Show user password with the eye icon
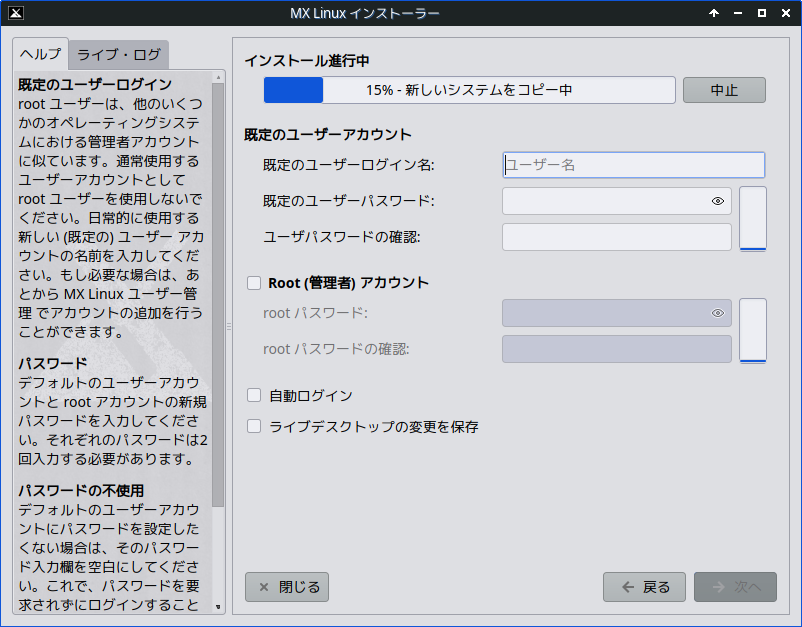802x627 pixels. [x=717, y=201]
